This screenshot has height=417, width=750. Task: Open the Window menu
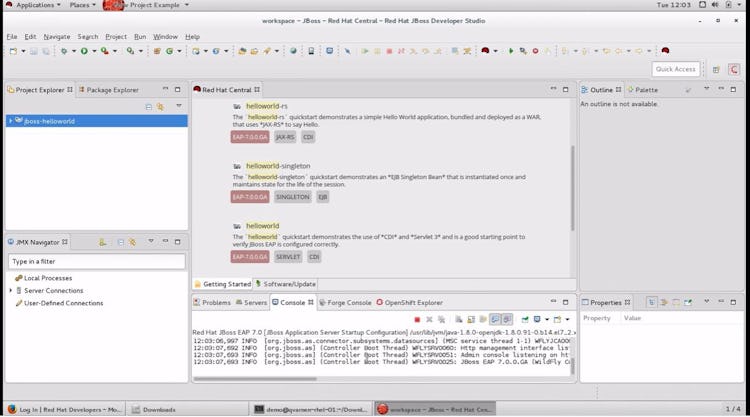[165, 36]
